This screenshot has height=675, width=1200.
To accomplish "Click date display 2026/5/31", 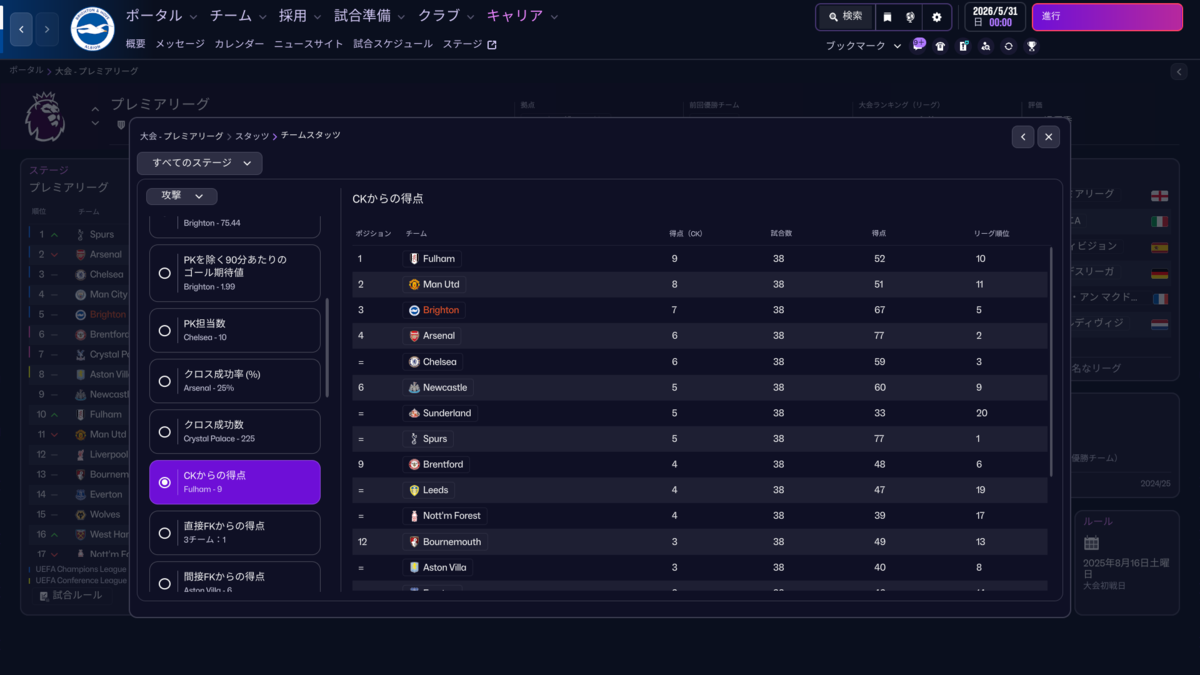I will point(995,17).
